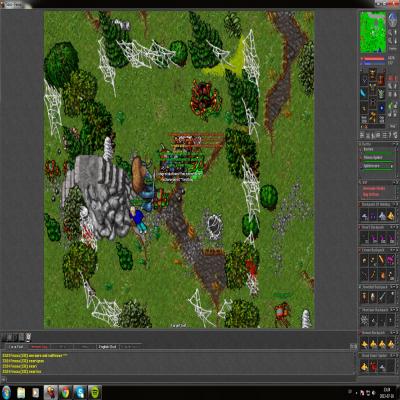
Task: Switch to the English Chat tab
Action: tap(107, 347)
